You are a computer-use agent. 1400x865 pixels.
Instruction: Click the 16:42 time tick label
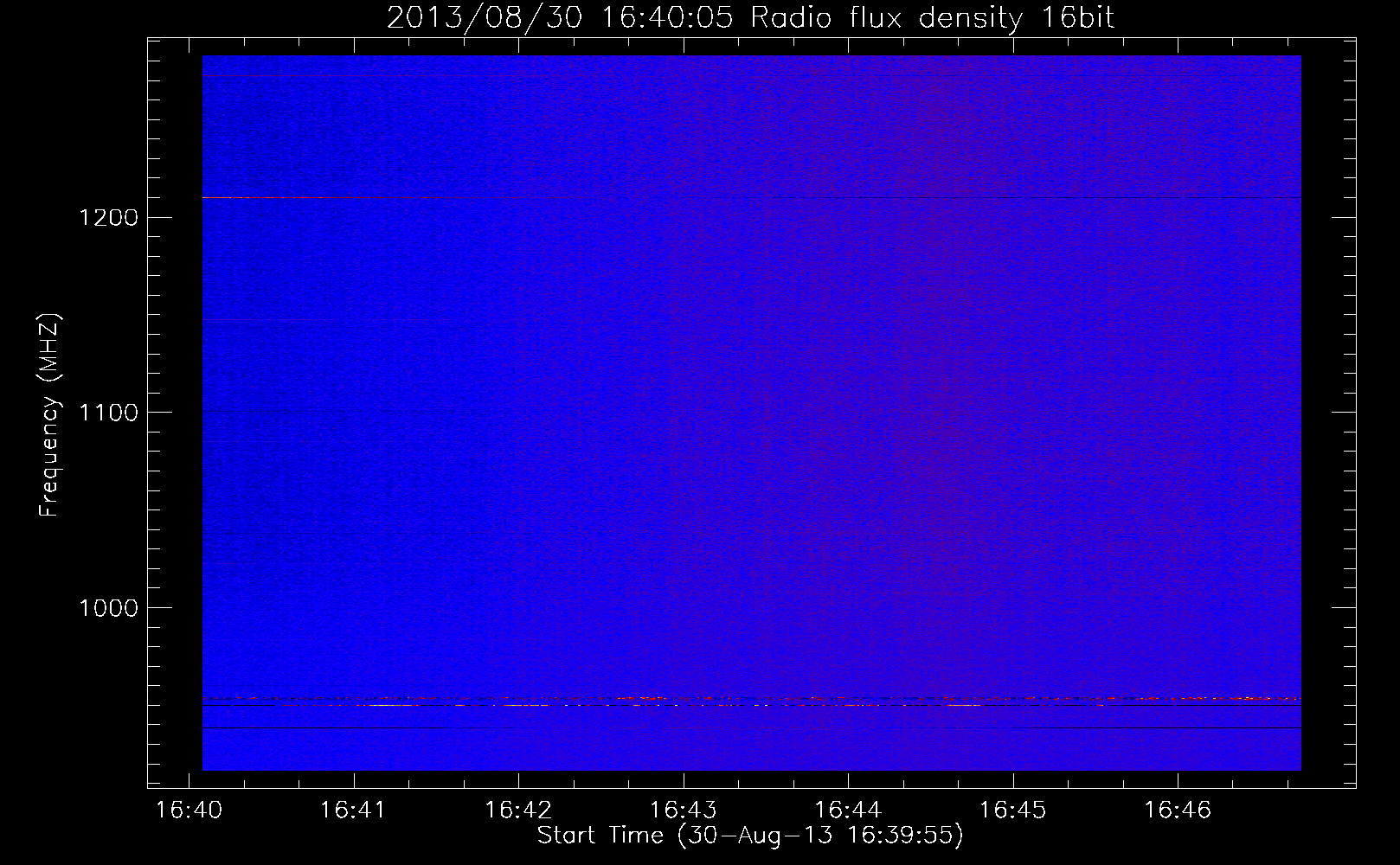(518, 811)
